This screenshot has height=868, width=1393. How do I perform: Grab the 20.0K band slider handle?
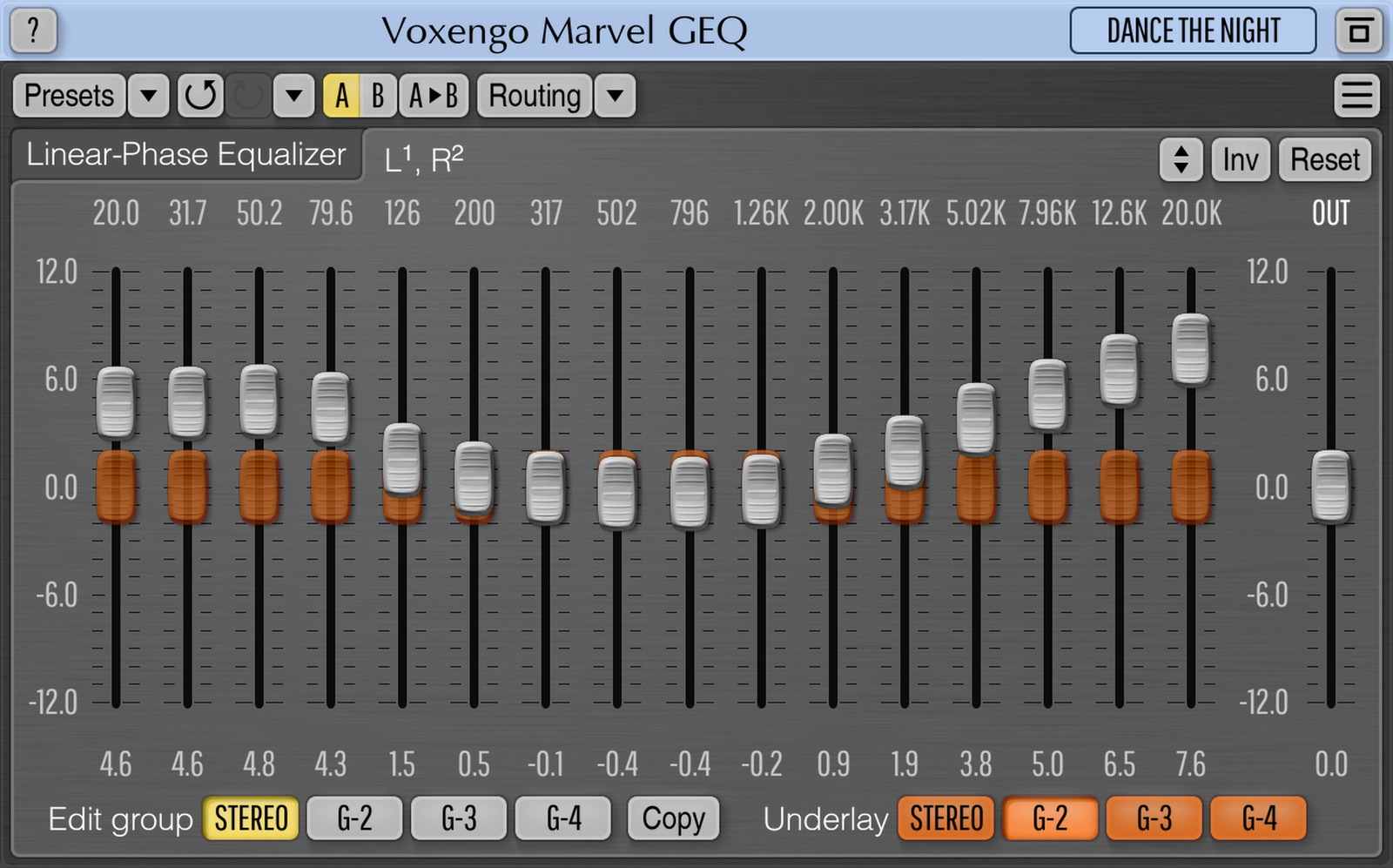1190,350
